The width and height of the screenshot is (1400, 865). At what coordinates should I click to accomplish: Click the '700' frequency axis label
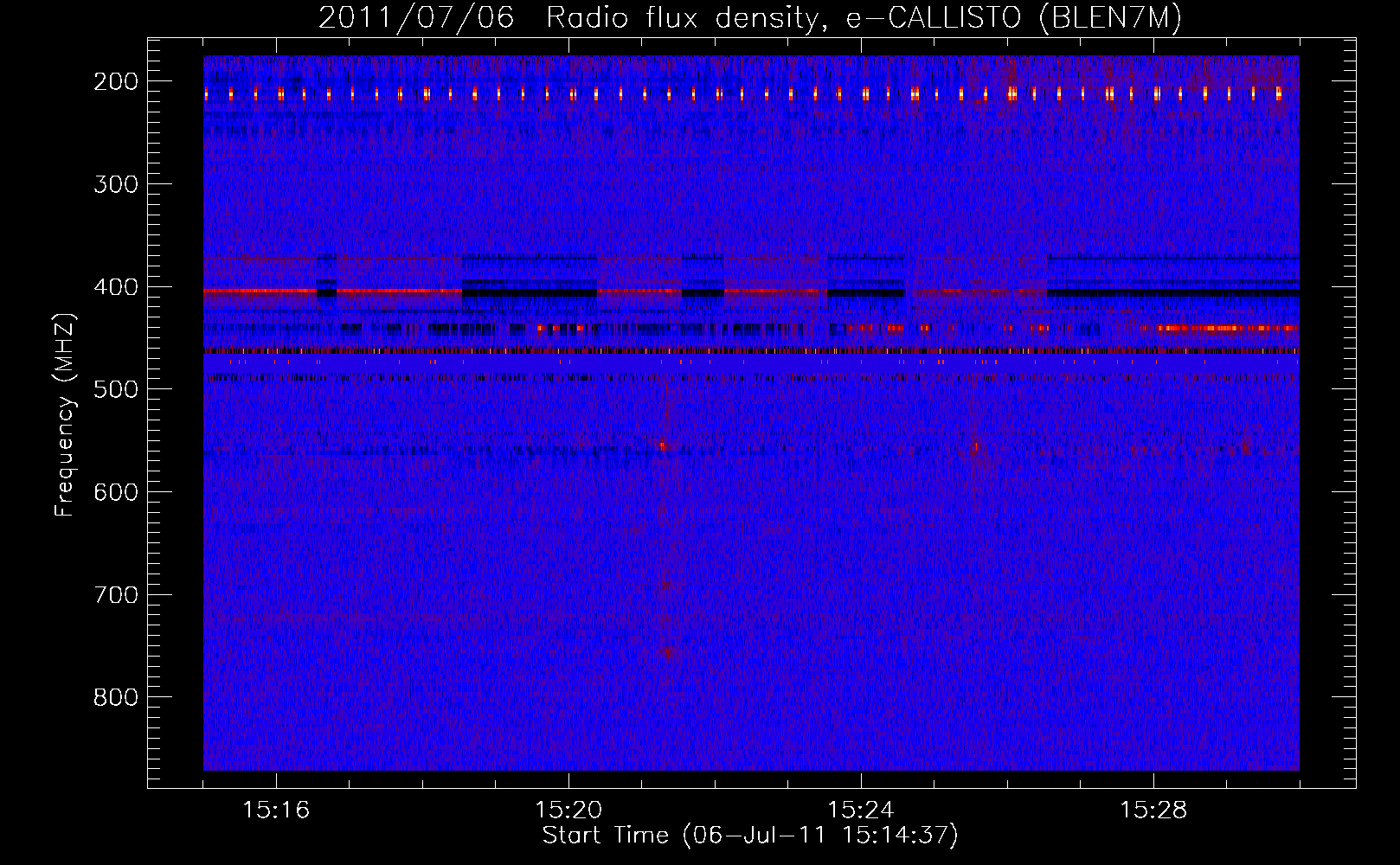[115, 595]
